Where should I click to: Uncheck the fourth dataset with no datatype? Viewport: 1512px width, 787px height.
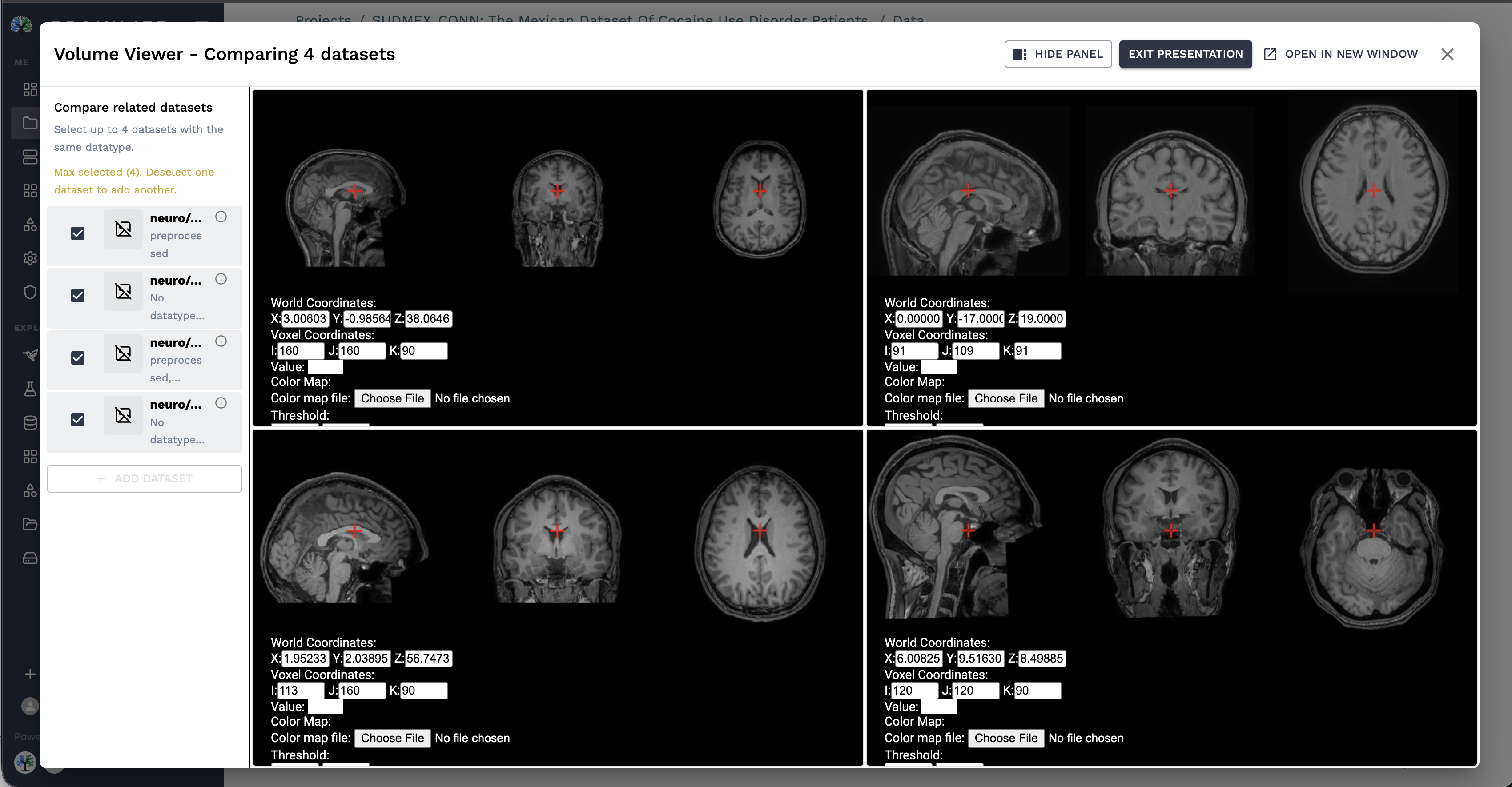(77, 420)
